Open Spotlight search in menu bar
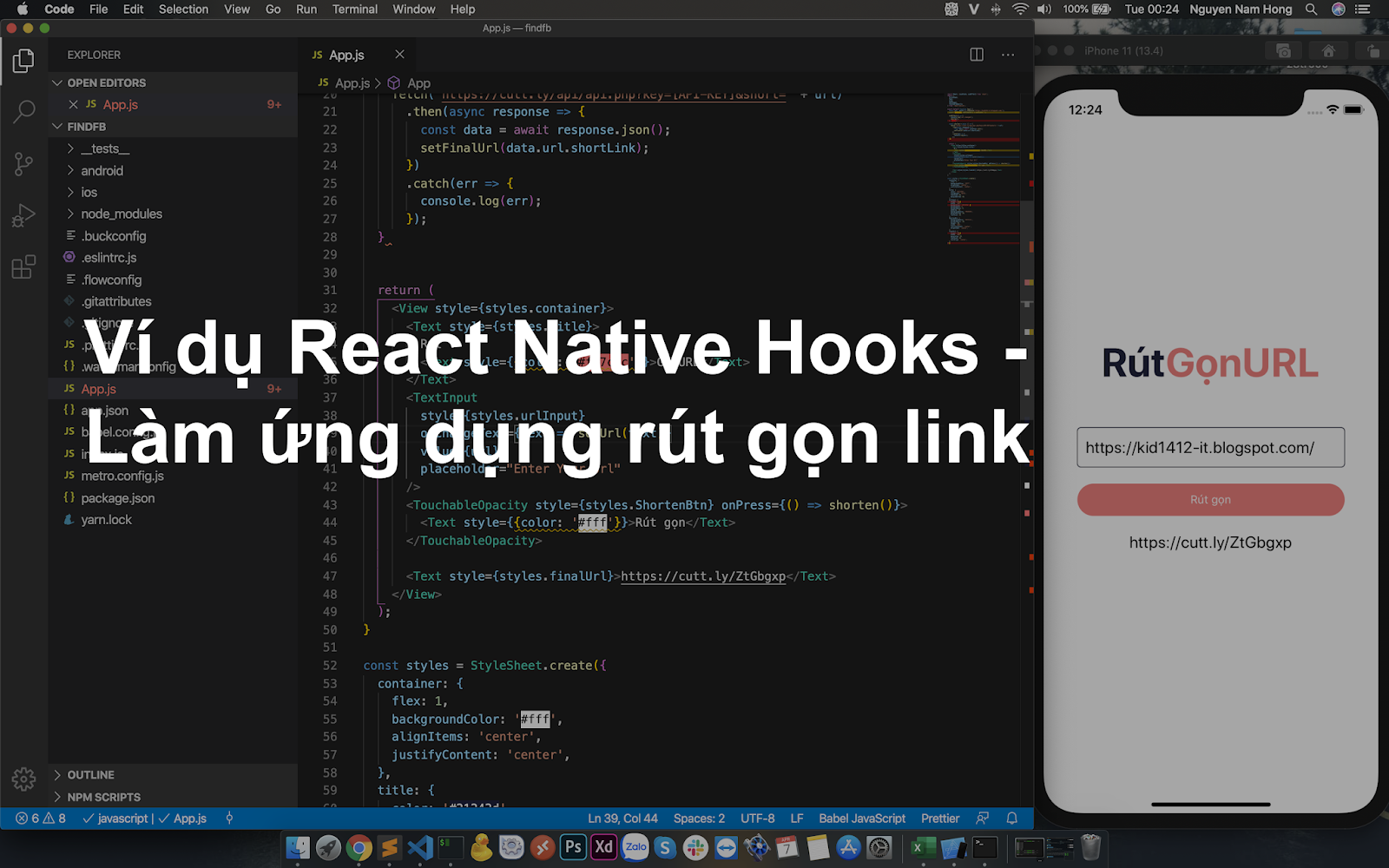1389x868 pixels. (1312, 10)
